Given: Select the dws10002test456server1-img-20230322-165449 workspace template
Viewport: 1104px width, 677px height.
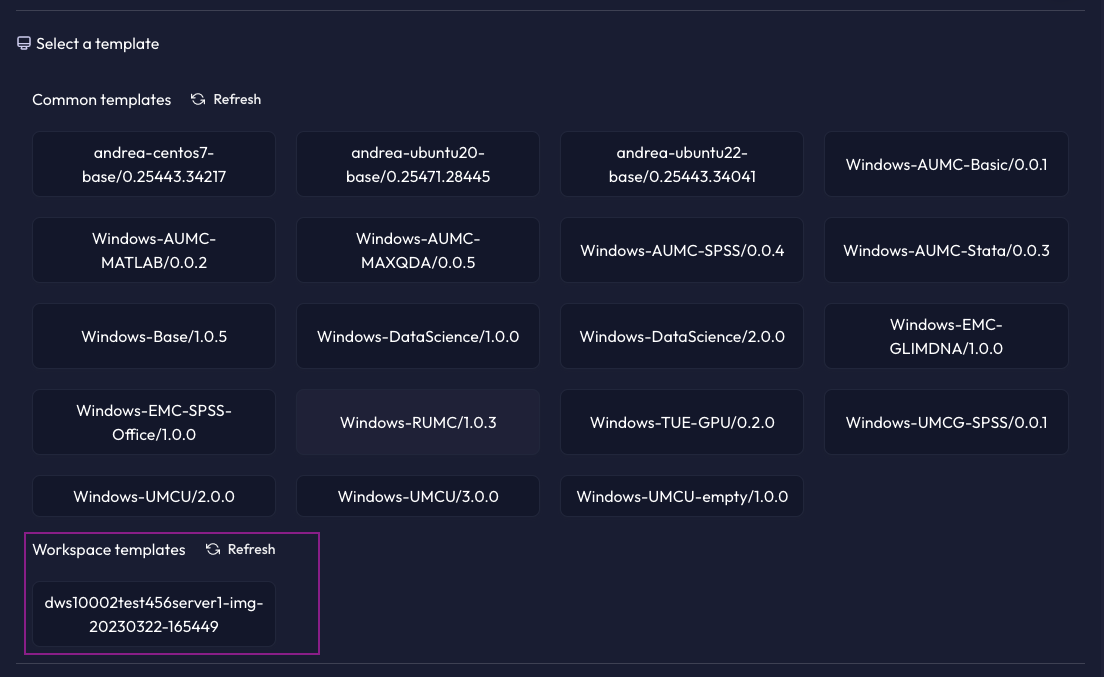Looking at the screenshot, I should tap(153, 614).
